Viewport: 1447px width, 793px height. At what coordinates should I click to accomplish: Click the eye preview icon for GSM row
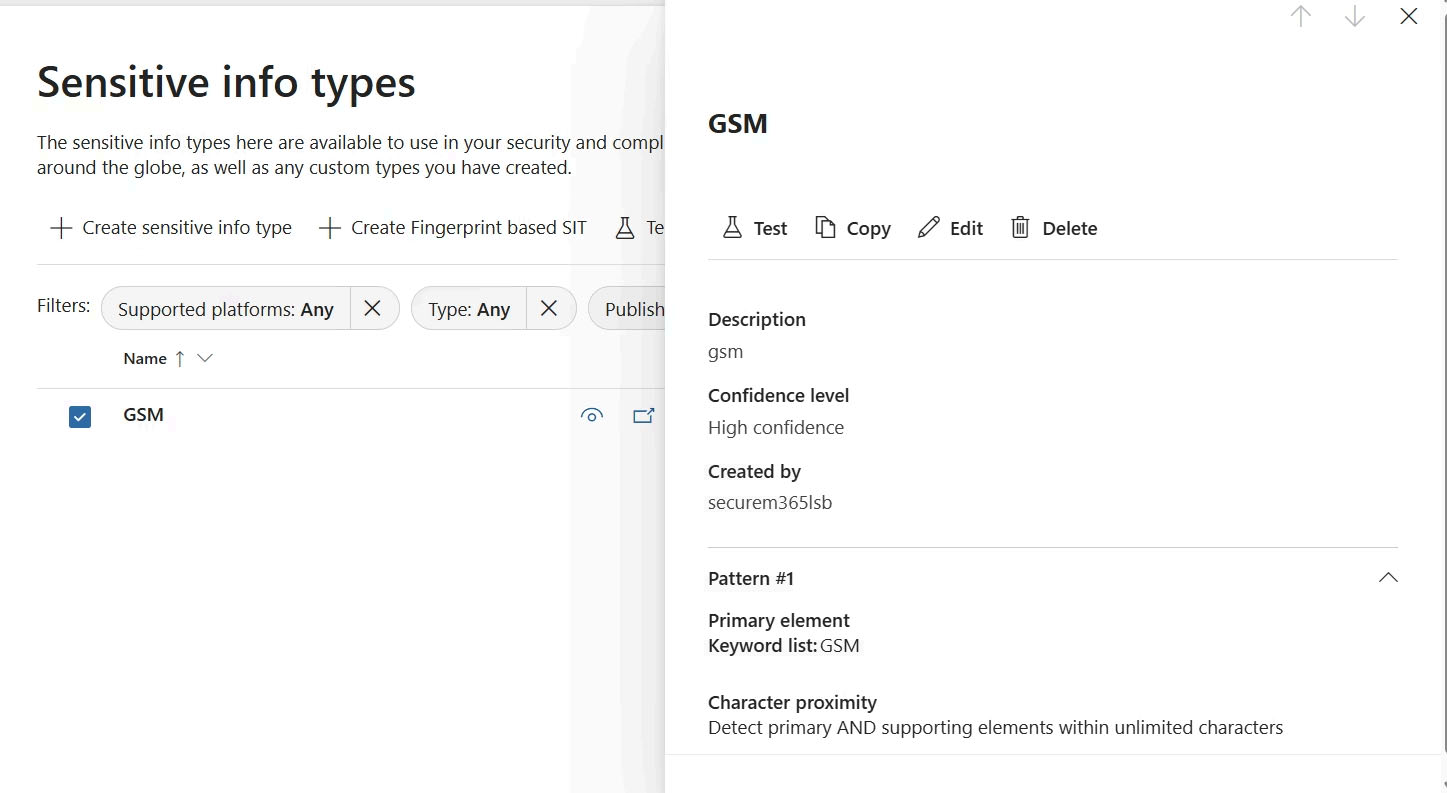(592, 416)
